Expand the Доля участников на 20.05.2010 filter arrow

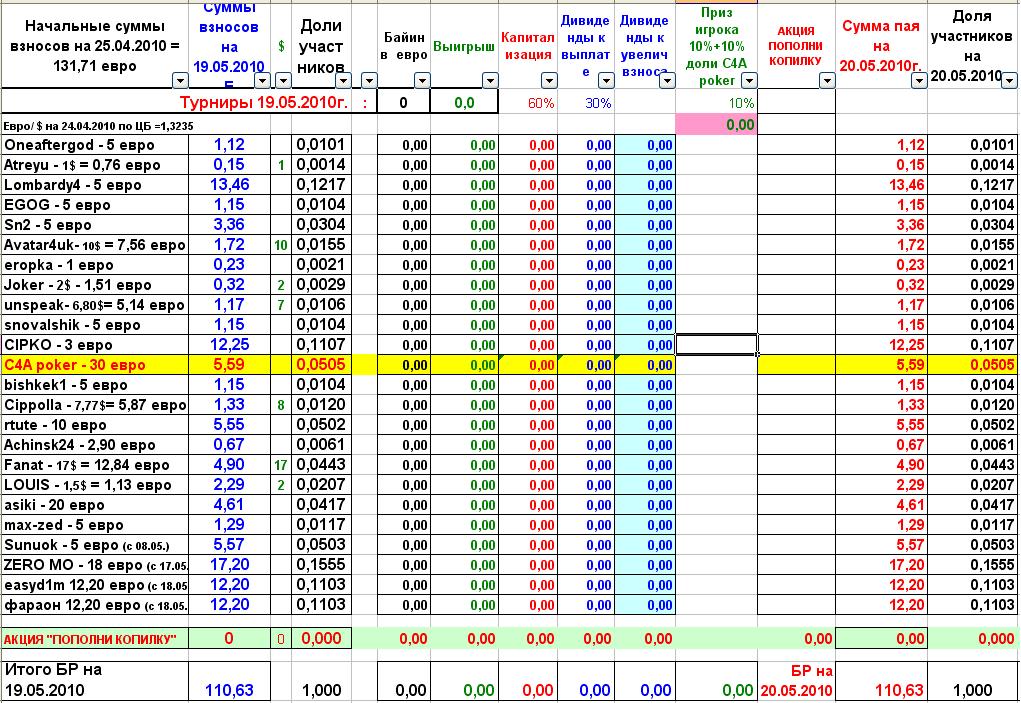1009,81
